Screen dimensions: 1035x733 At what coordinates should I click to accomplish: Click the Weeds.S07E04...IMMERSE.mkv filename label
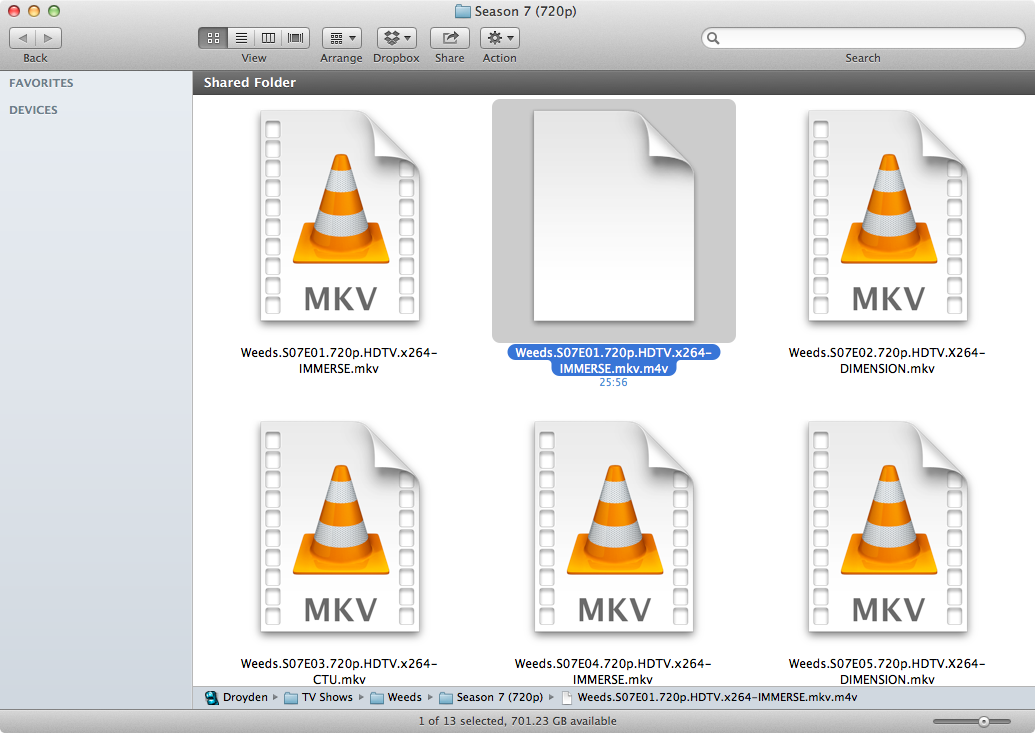[613, 672]
